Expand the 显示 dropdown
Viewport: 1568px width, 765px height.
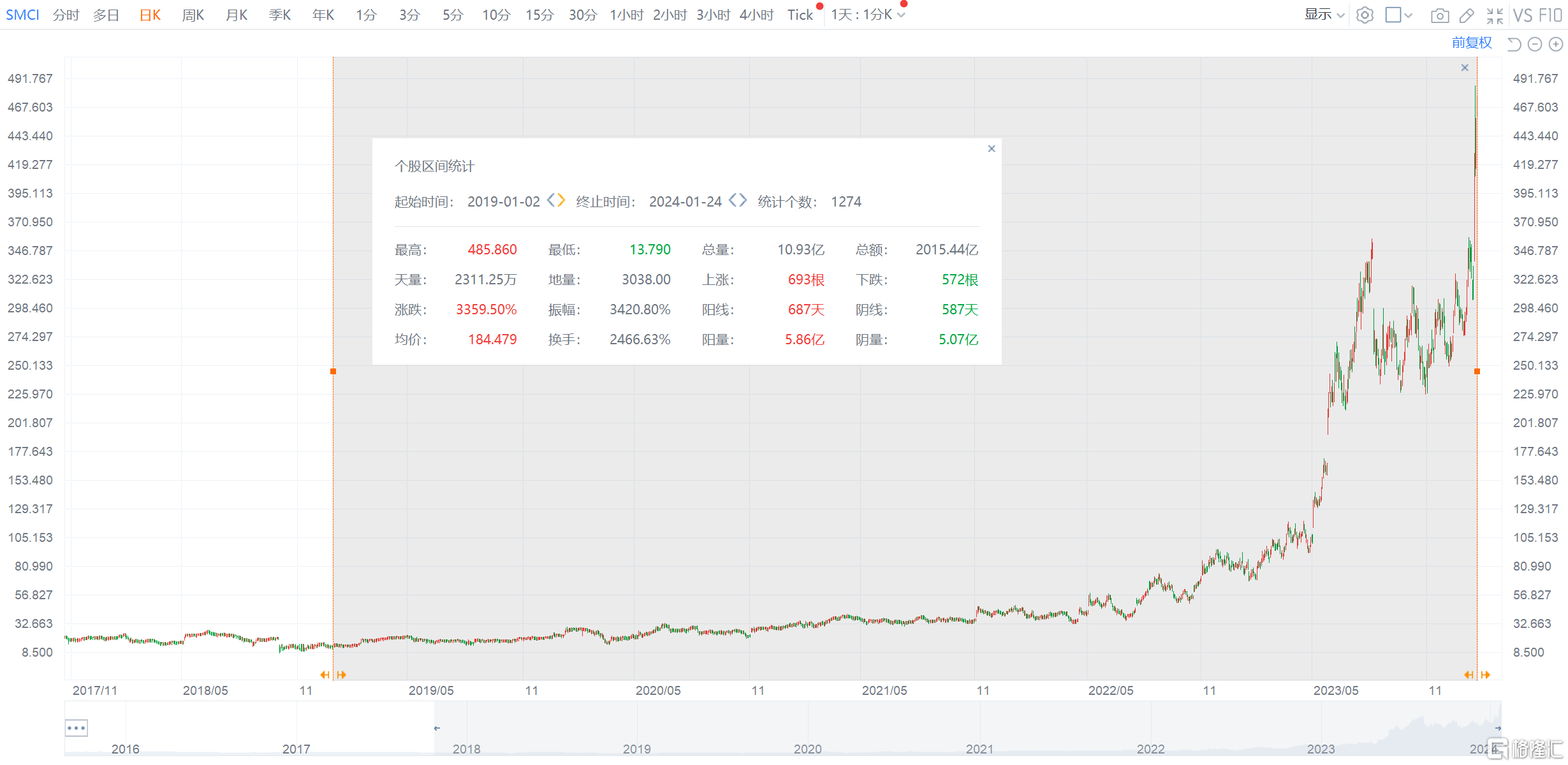point(1324,15)
